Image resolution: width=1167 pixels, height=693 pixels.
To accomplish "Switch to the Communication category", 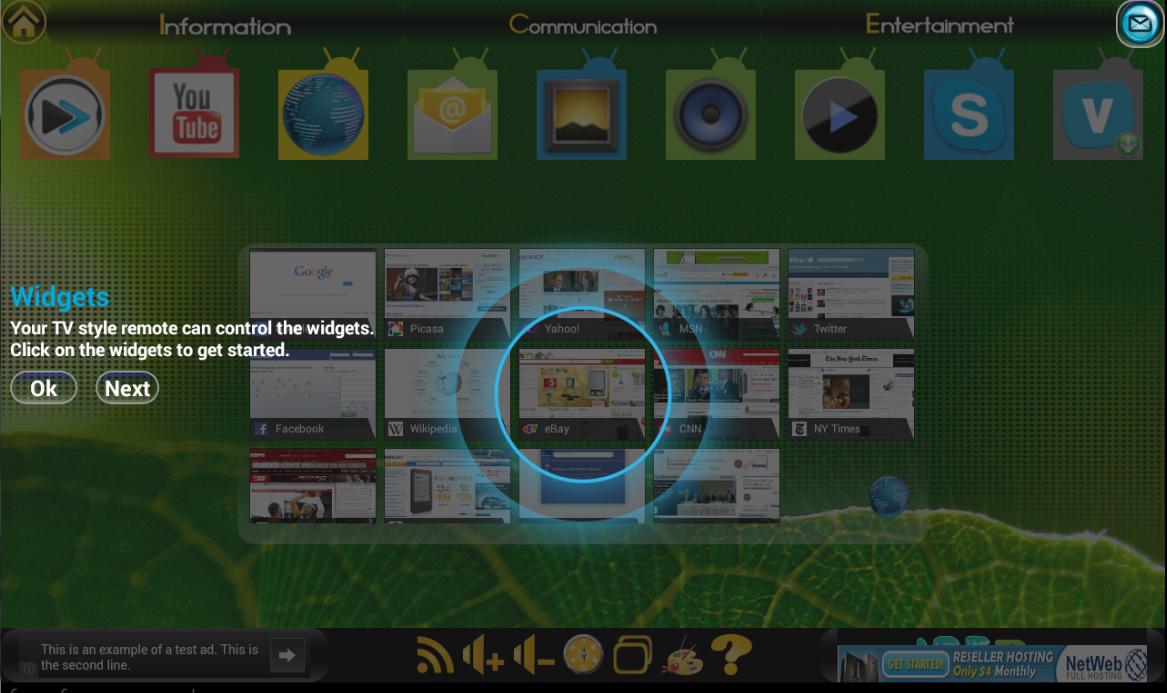I will click(583, 25).
